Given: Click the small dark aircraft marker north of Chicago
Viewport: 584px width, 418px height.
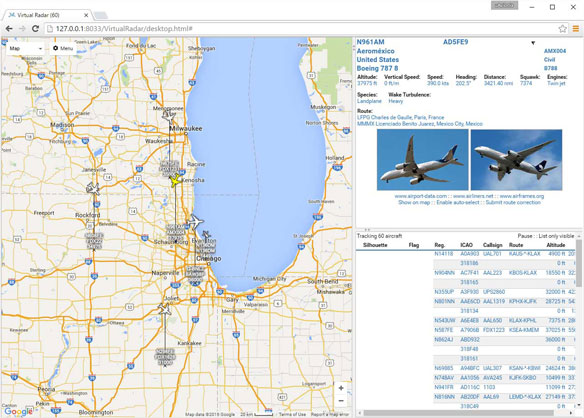Looking at the screenshot, I should [206, 235].
